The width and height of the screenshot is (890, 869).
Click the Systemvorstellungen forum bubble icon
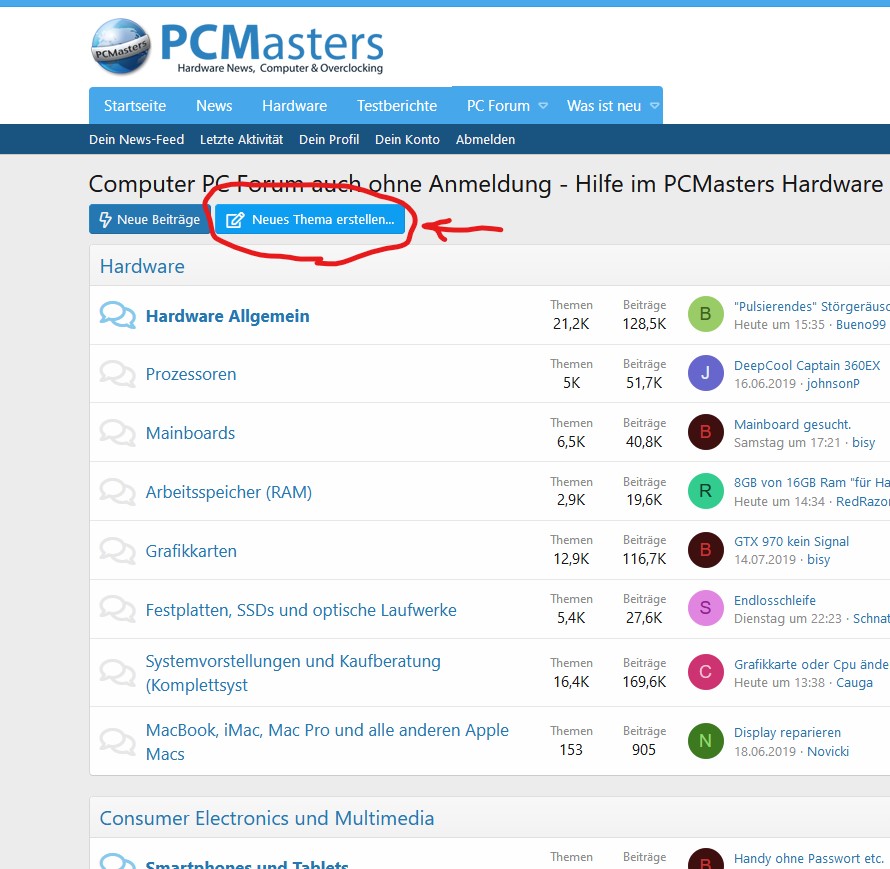pos(117,673)
